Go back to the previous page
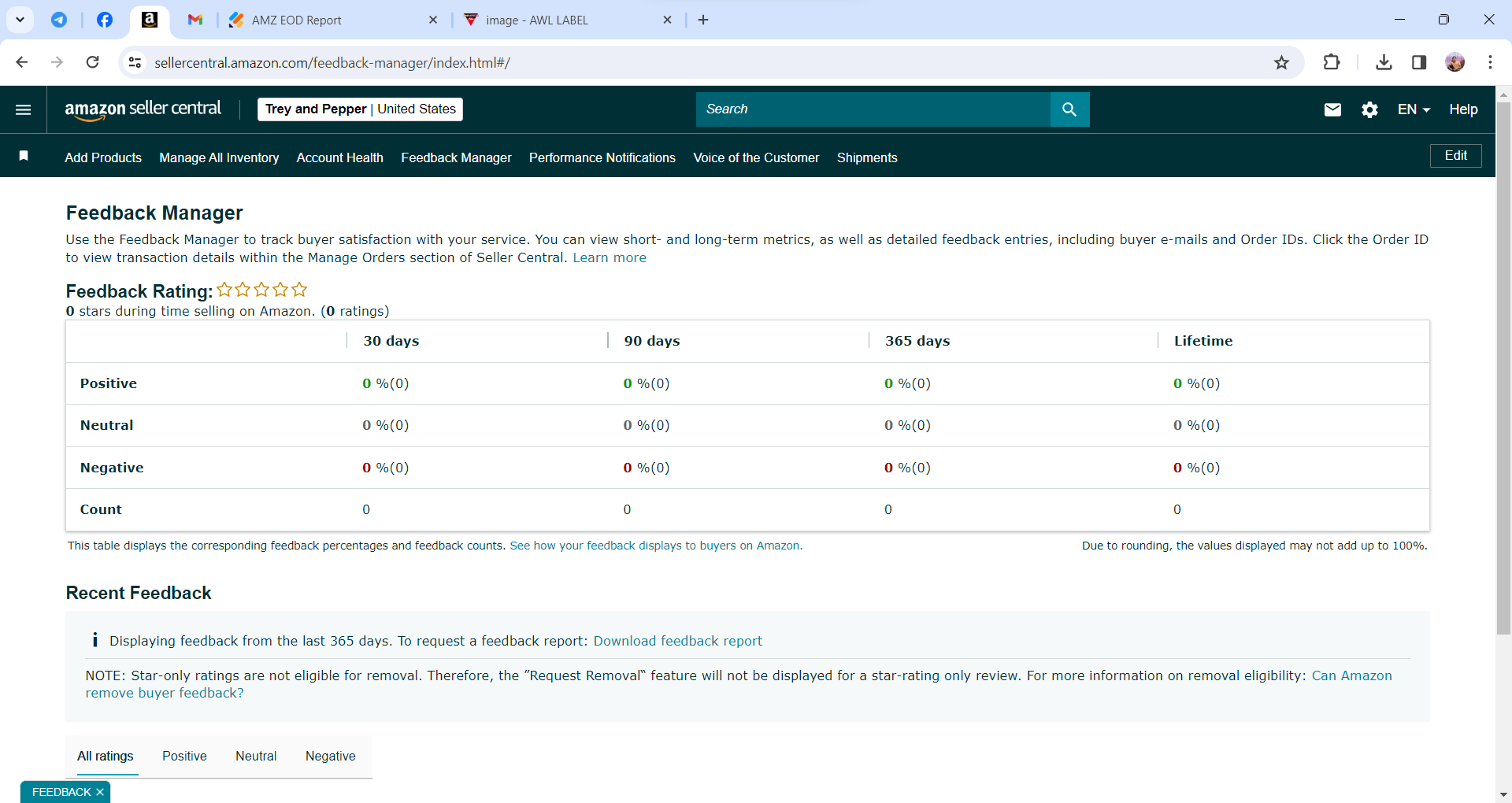Viewport: 1512px width, 803px height. (x=22, y=62)
